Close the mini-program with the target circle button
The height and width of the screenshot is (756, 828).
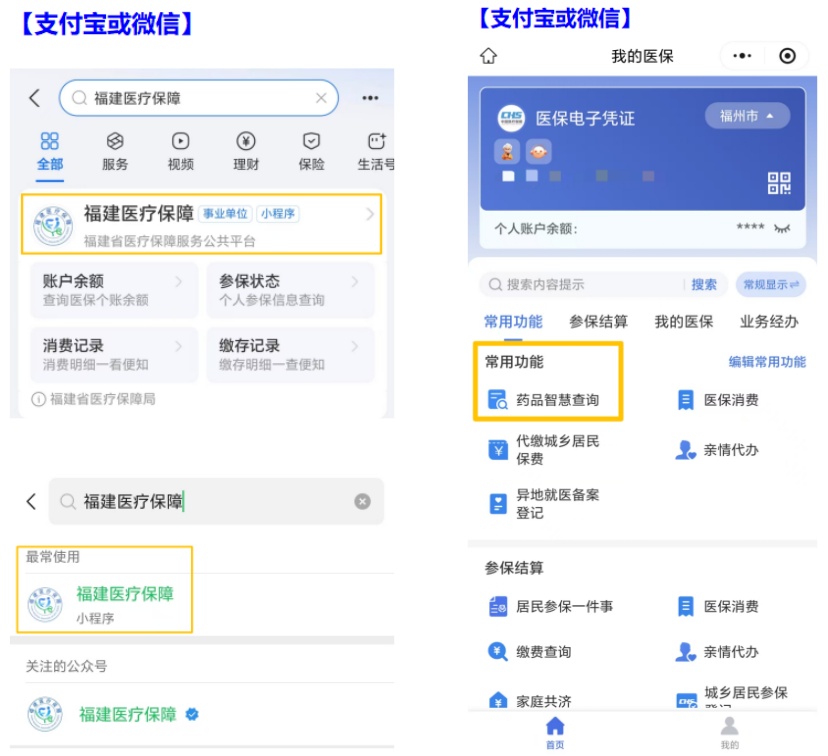click(787, 55)
